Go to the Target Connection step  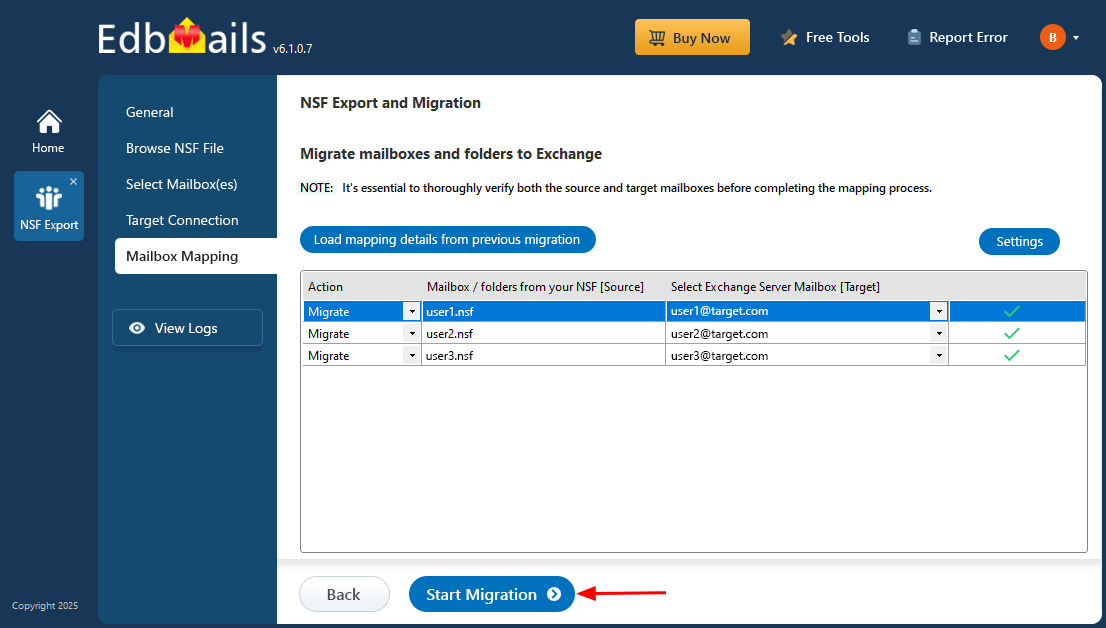click(x=182, y=220)
